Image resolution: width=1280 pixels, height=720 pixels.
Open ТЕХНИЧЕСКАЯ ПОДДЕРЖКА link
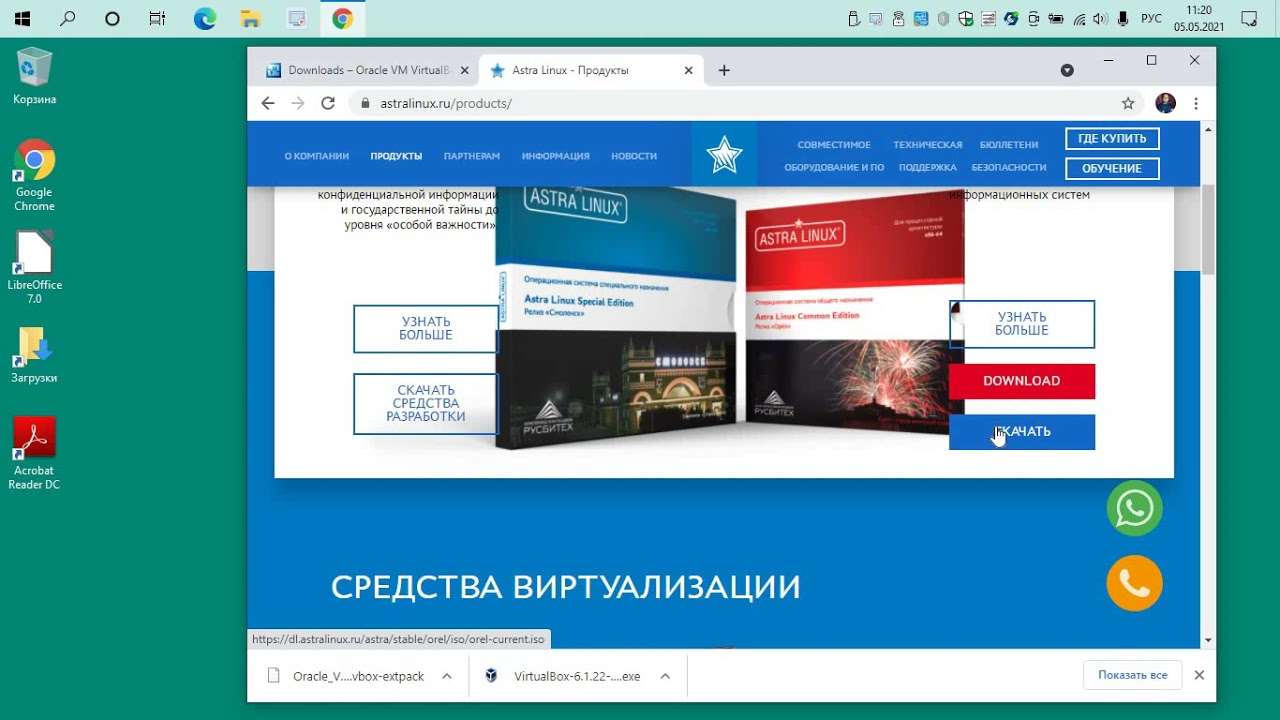(x=928, y=156)
